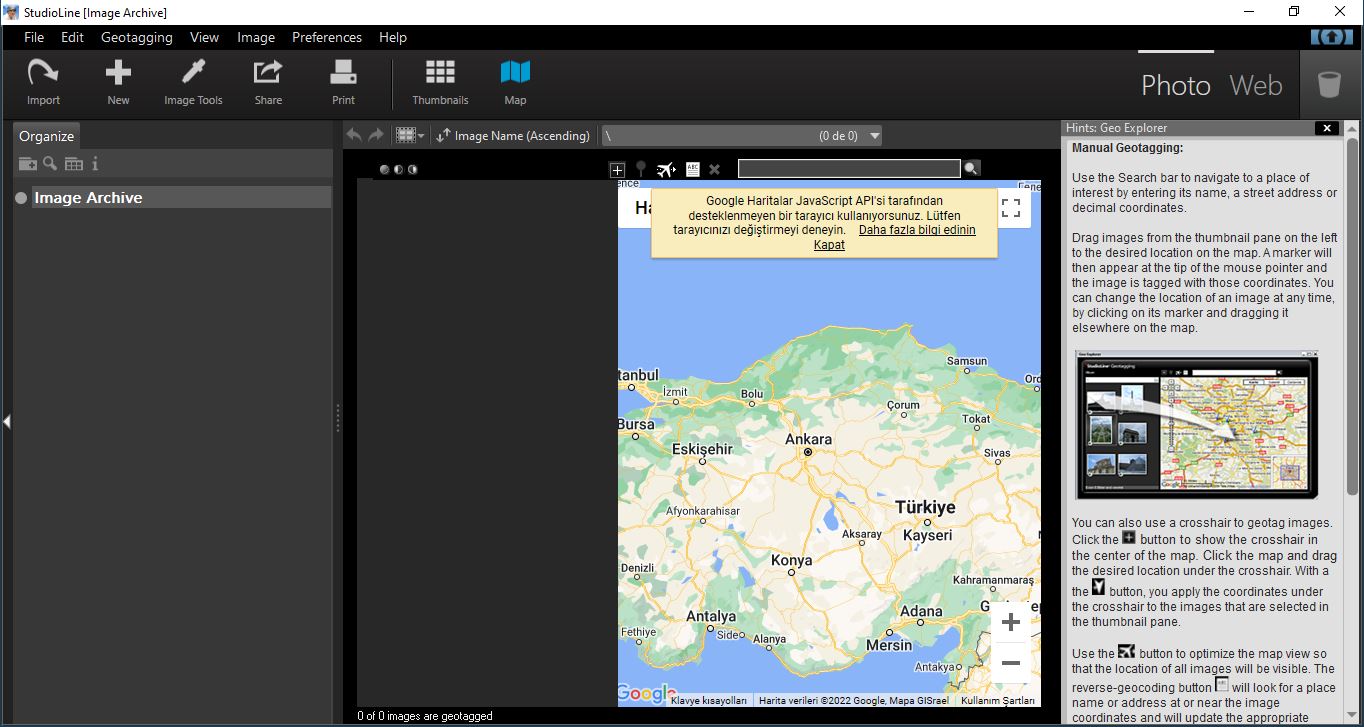
Task: Remove geotag with the X button
Action: tap(715, 170)
